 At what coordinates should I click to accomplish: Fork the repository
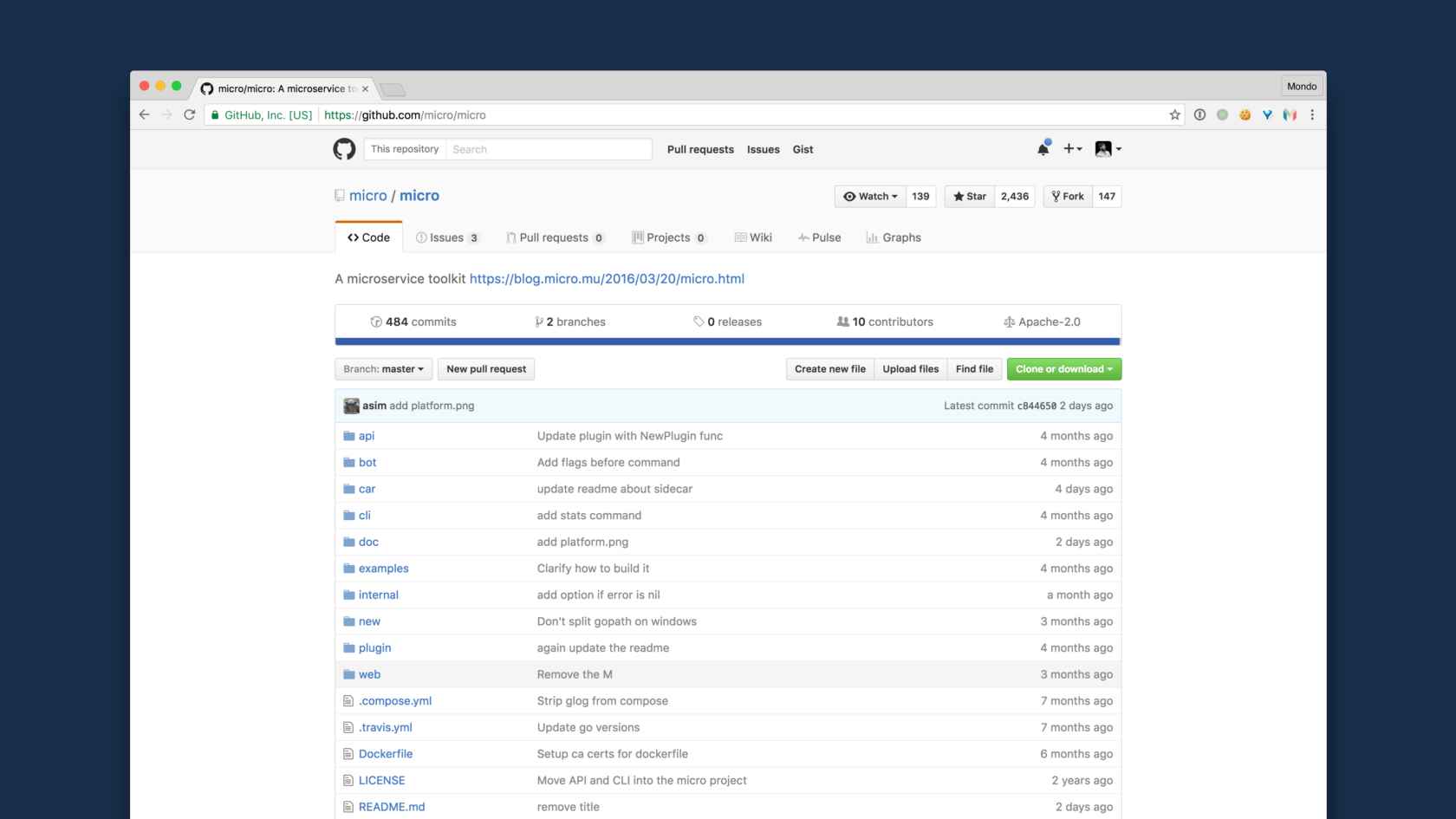pos(1068,197)
